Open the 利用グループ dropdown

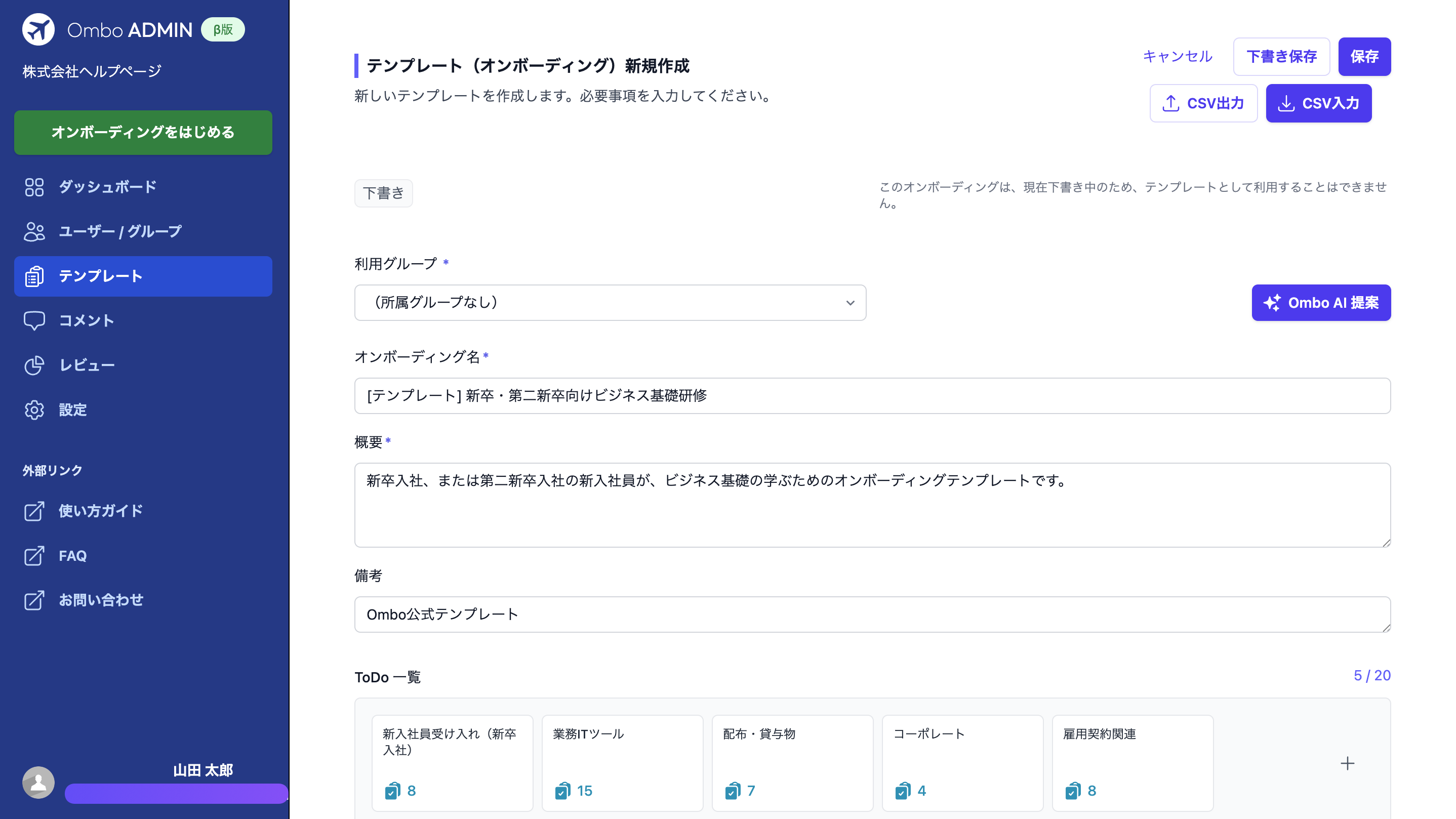(x=610, y=303)
